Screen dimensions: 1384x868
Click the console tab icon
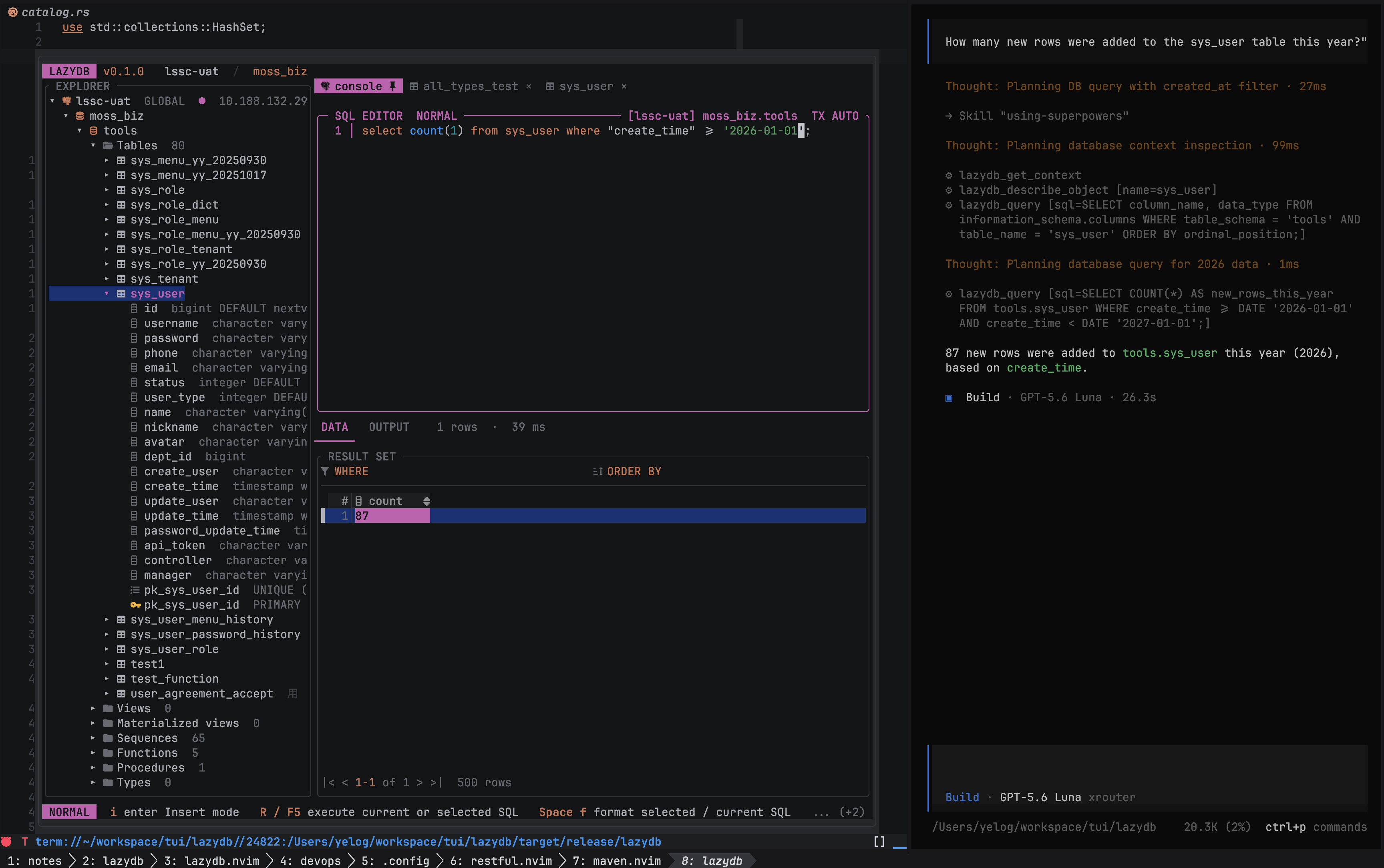[x=325, y=86]
